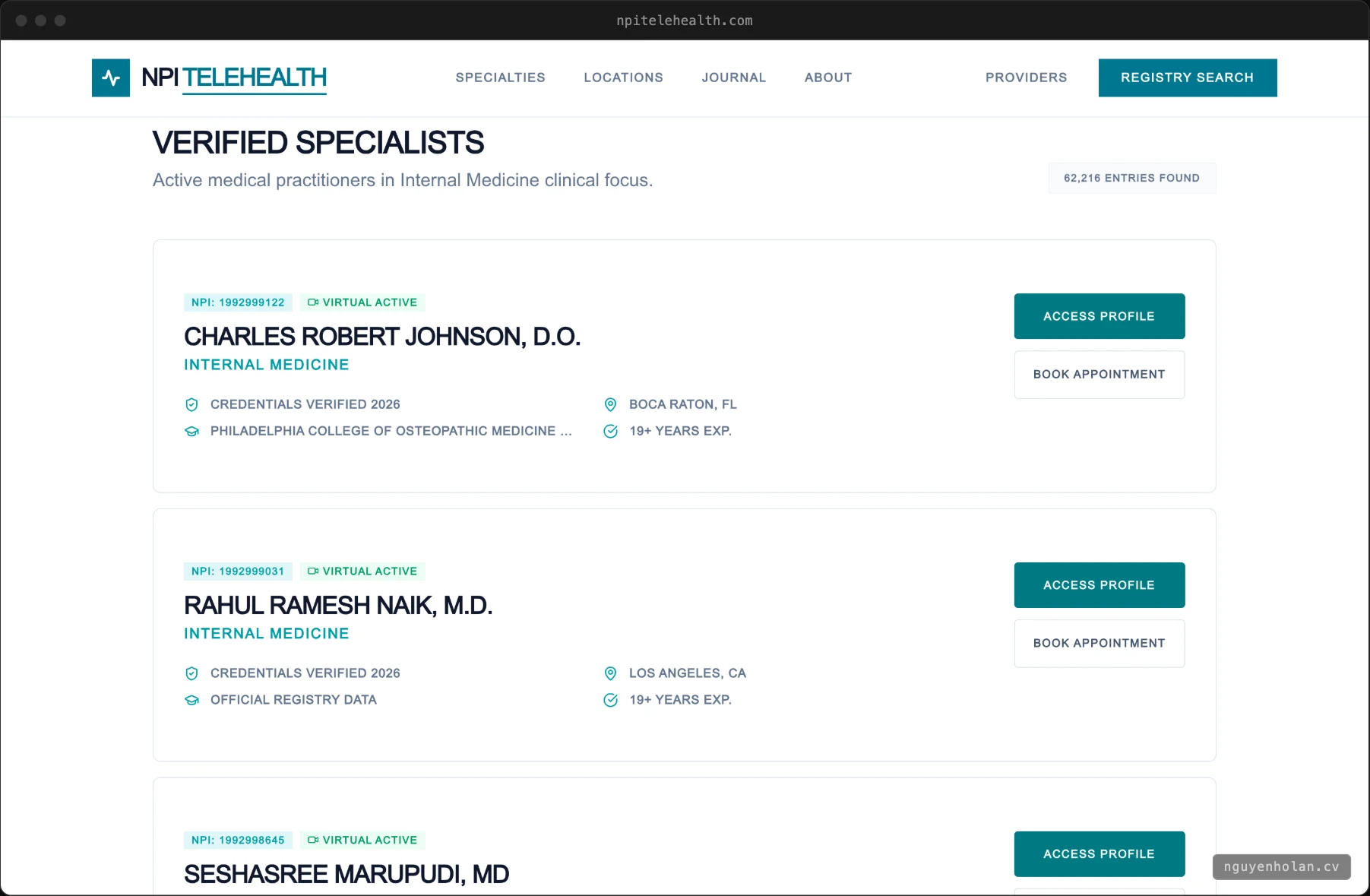
Task: Access profile of Charles Robert Johnson
Action: tap(1099, 316)
